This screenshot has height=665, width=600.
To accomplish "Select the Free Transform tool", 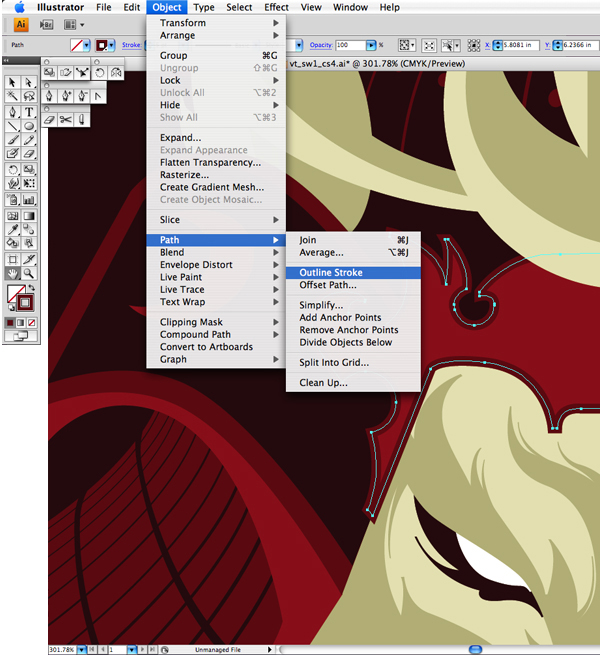I will tap(28, 183).
